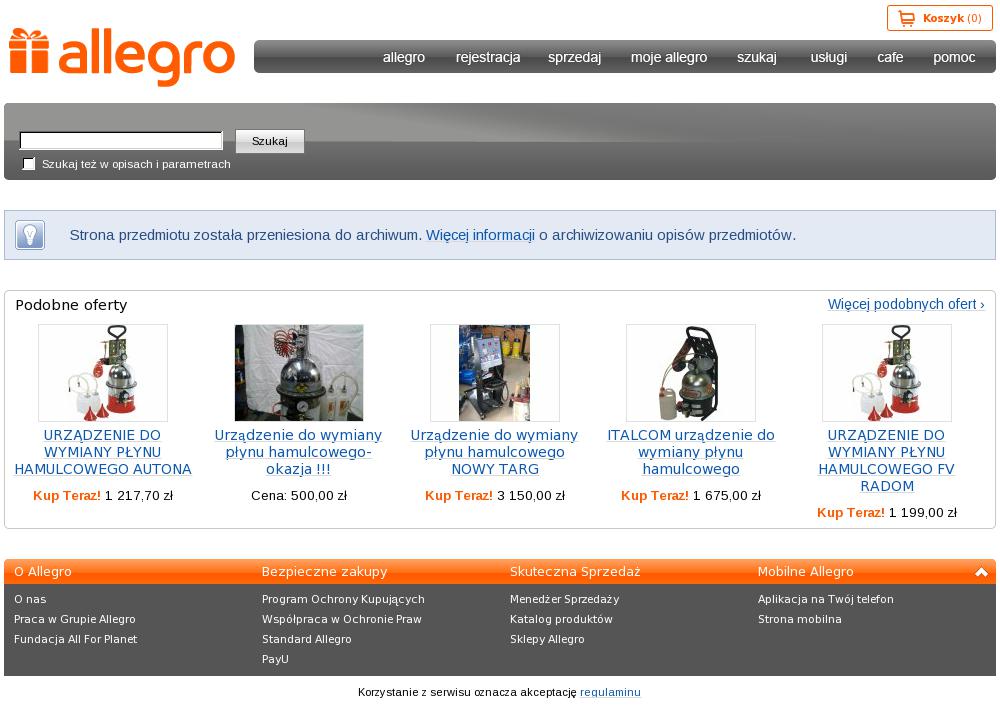Open usługi in the top menu
Screen dimensions: 1000x712
coord(829,57)
